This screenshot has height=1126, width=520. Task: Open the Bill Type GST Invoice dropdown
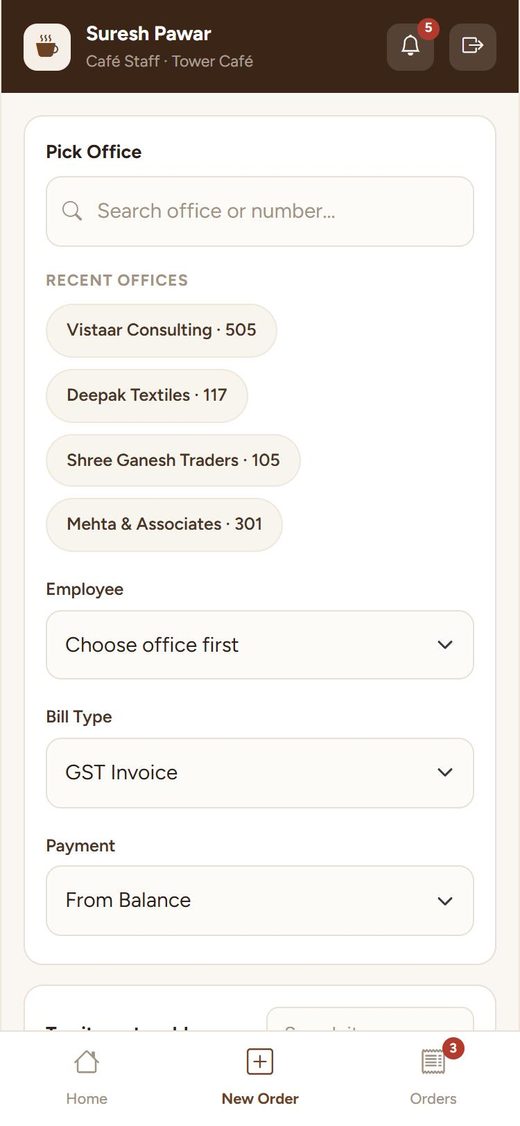[x=260, y=773]
